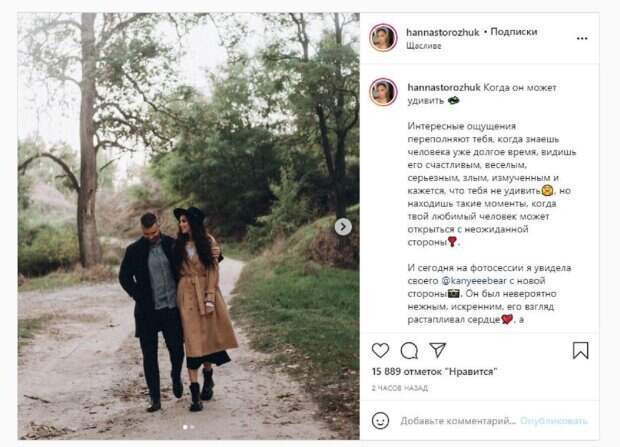Open emoji picker smiley icon
Viewport: 620px width, 447px height.
(x=380, y=421)
